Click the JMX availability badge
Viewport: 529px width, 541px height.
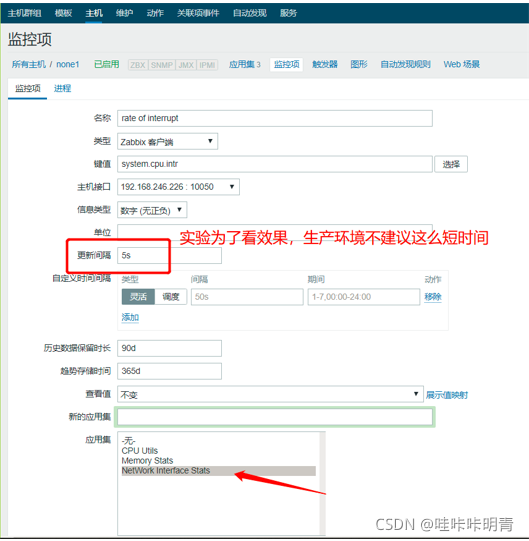[x=186, y=65]
